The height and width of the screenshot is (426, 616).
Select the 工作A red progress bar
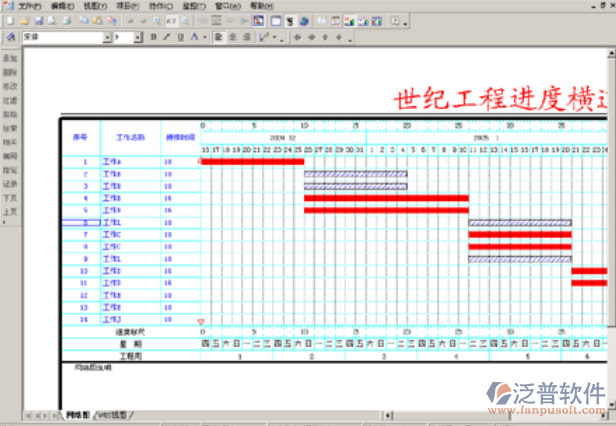(x=252, y=161)
